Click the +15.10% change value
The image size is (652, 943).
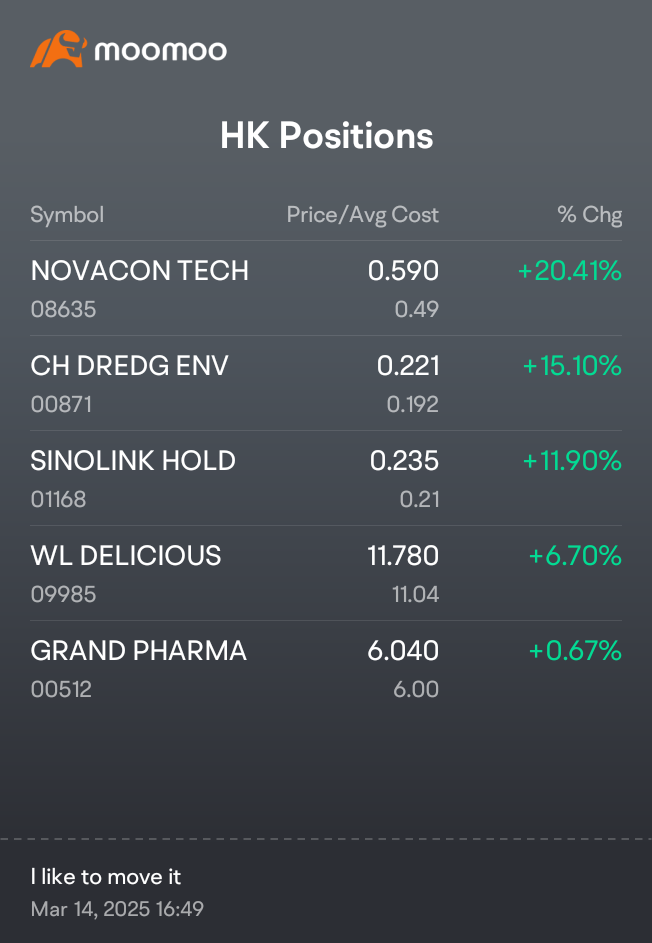572,366
